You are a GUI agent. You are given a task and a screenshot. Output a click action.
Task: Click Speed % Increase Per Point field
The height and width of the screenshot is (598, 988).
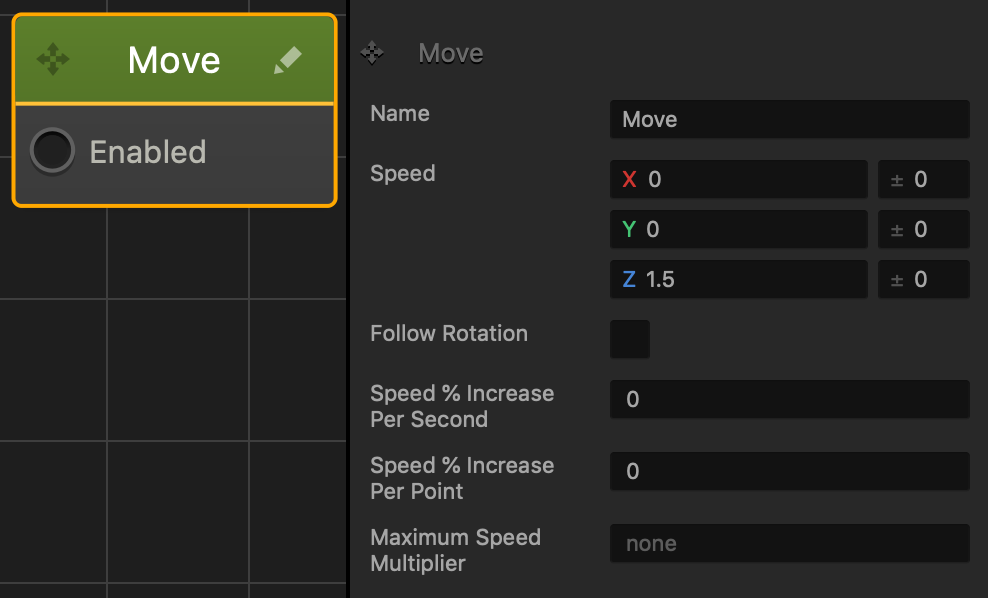click(790, 471)
